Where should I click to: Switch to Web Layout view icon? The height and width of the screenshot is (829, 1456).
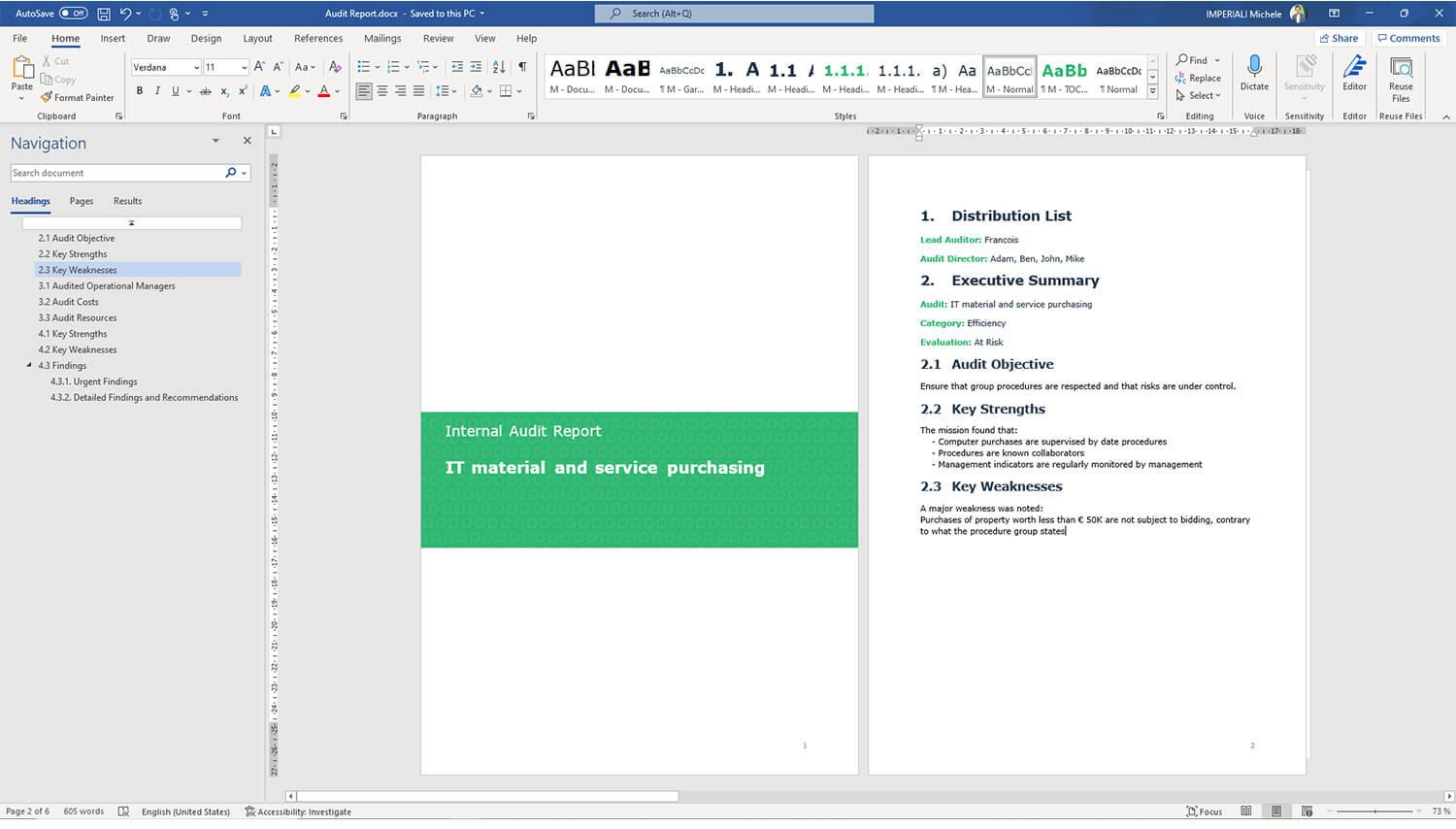(1307, 812)
